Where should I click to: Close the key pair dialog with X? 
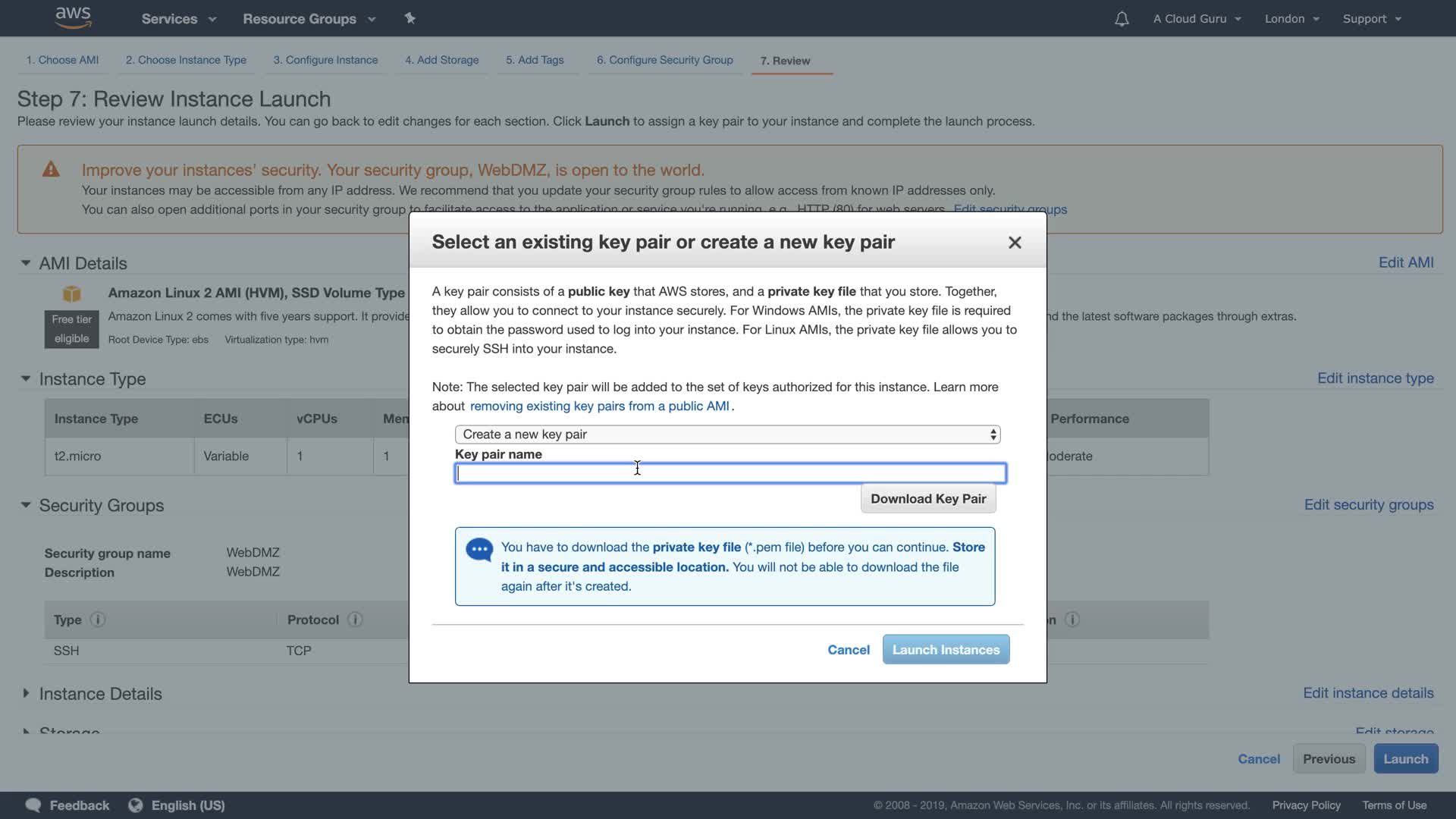1015,243
